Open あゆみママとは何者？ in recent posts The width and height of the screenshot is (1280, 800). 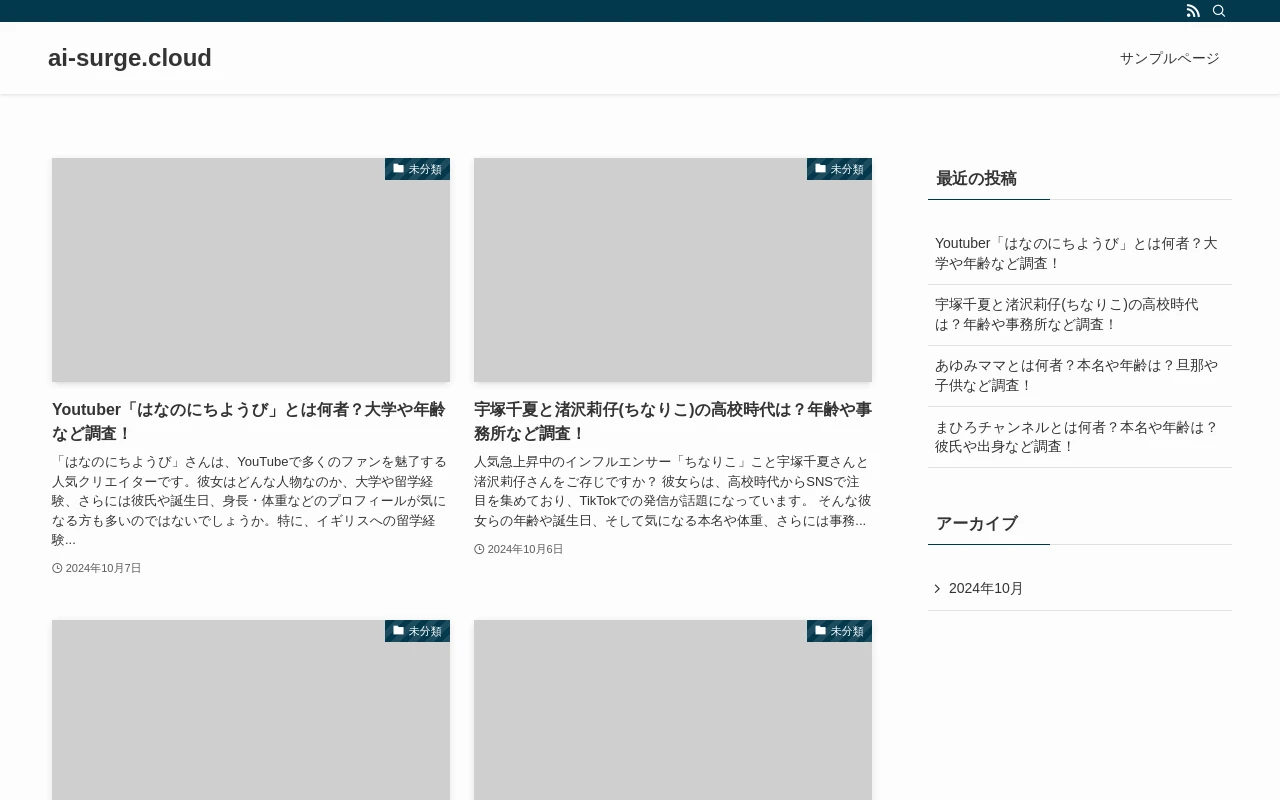[x=1076, y=375]
